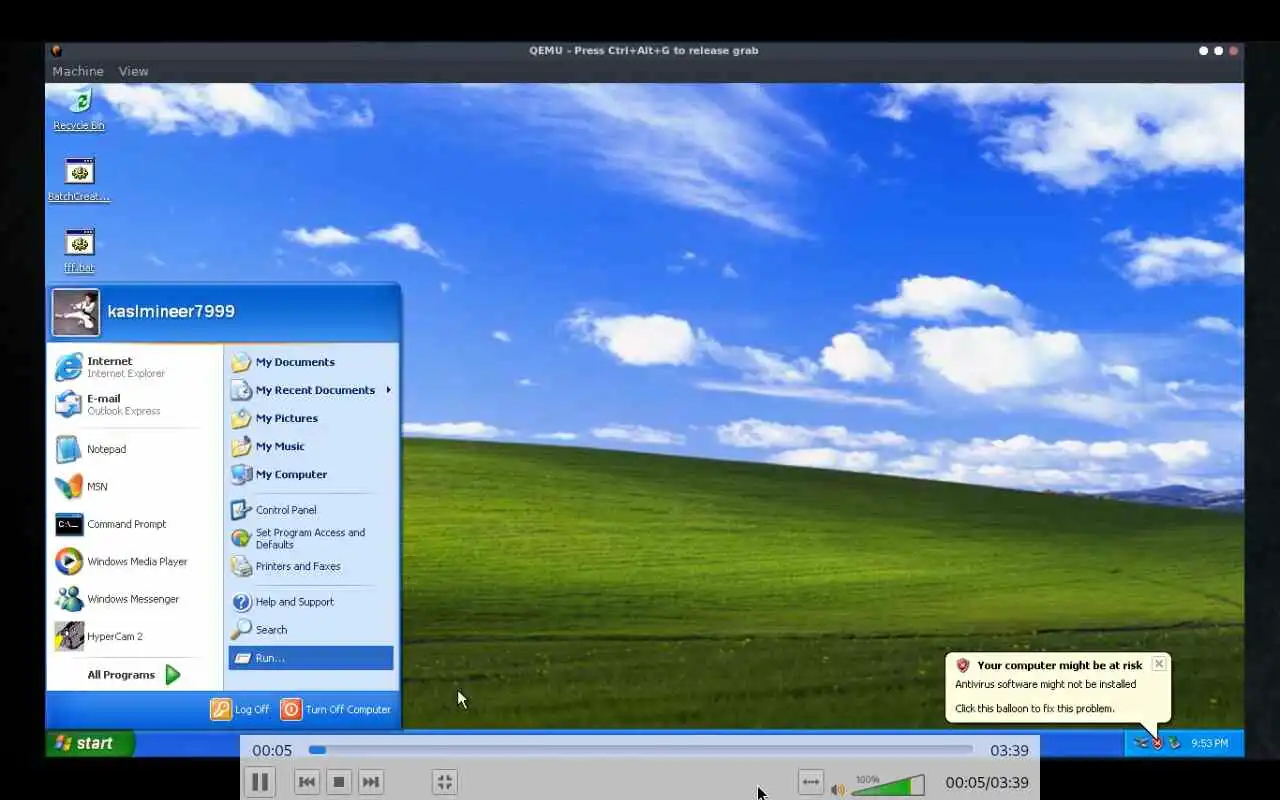Click the 00:05 elapsed time label

(272, 750)
